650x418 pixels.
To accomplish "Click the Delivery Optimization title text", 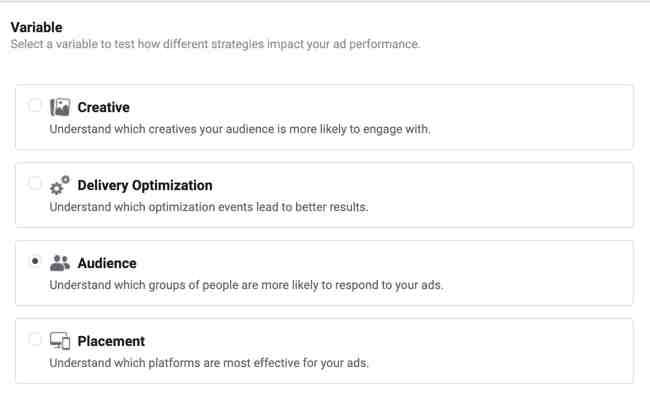I will point(145,185).
